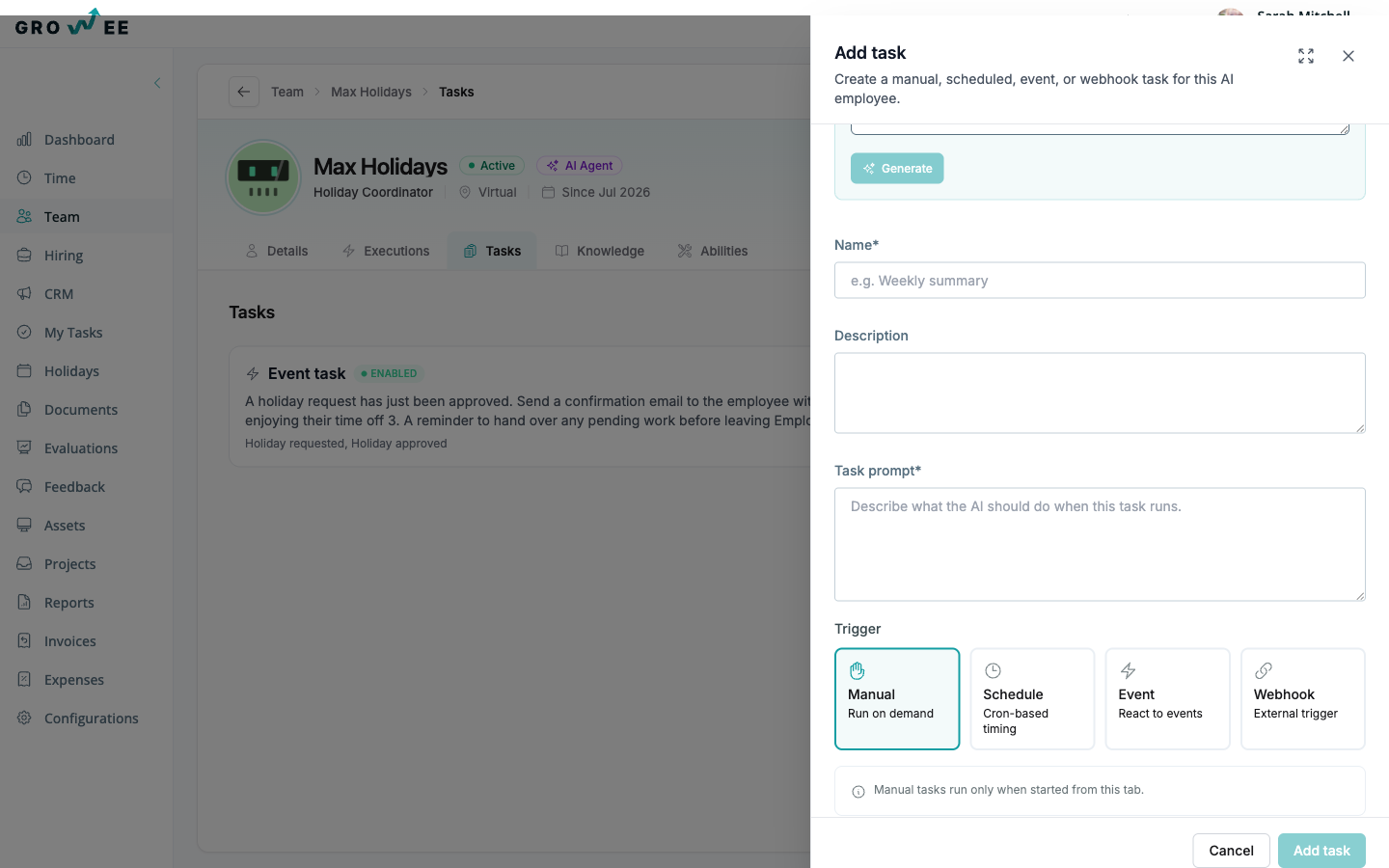Open the Abilities tab
This screenshot has height=868, width=1389.
pyautogui.click(x=713, y=251)
